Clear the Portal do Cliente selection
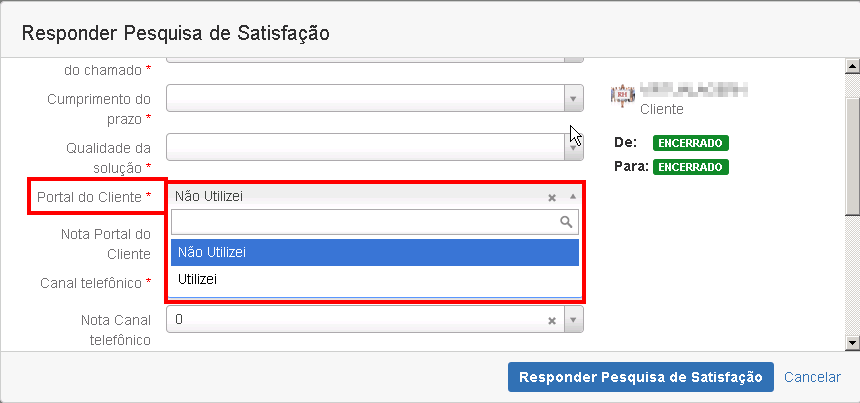The image size is (860, 403). 551,197
